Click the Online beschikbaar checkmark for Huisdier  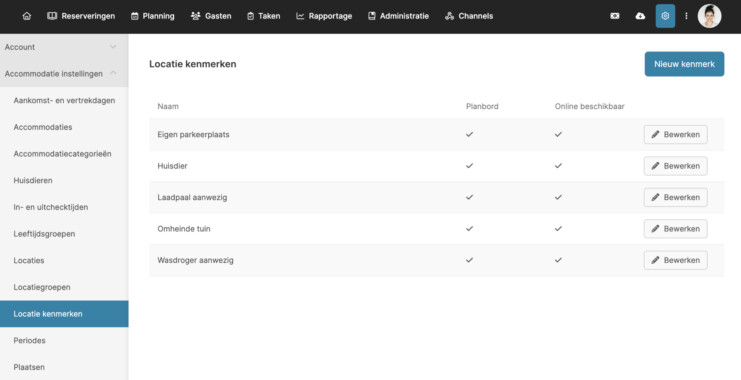click(558, 166)
